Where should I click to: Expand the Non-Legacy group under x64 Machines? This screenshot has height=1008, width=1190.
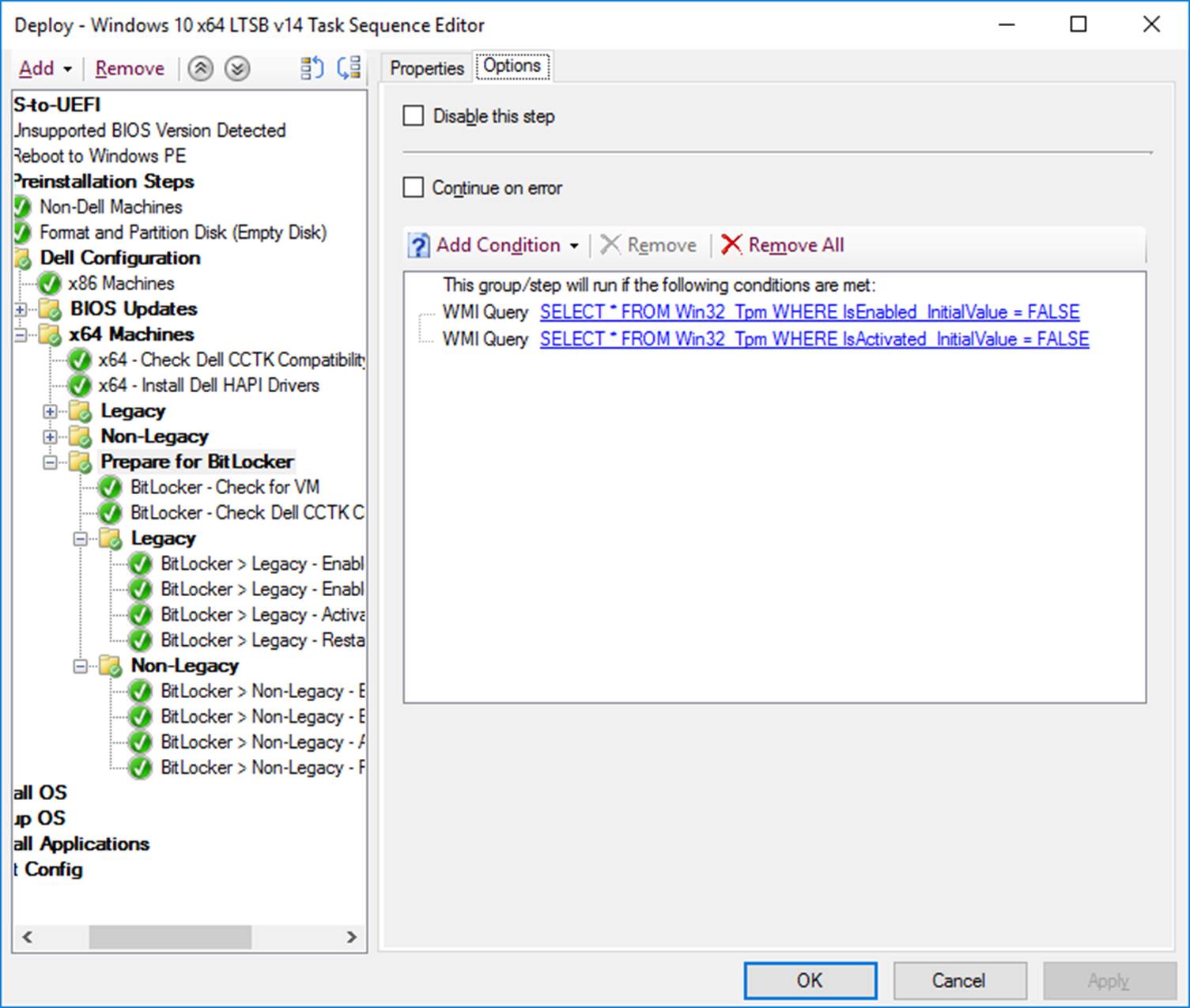click(51, 436)
